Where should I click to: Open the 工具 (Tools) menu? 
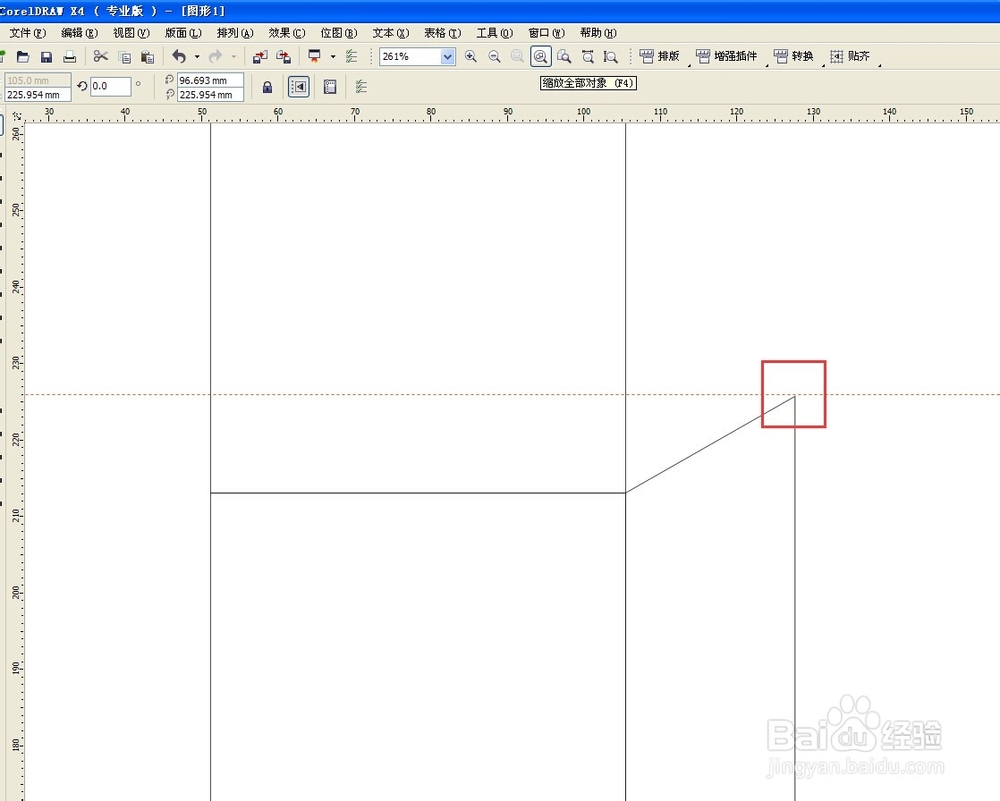click(494, 33)
